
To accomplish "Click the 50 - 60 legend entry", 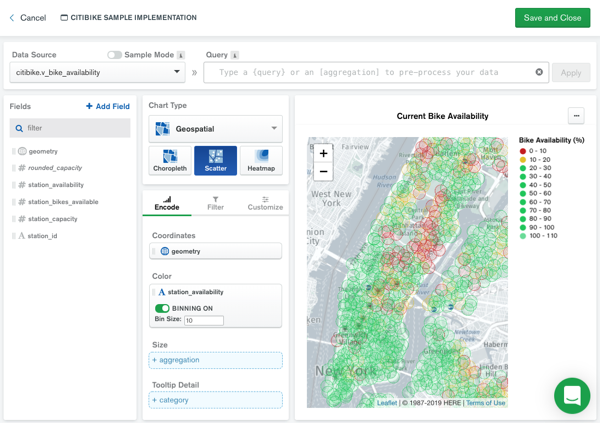I will [535, 193].
